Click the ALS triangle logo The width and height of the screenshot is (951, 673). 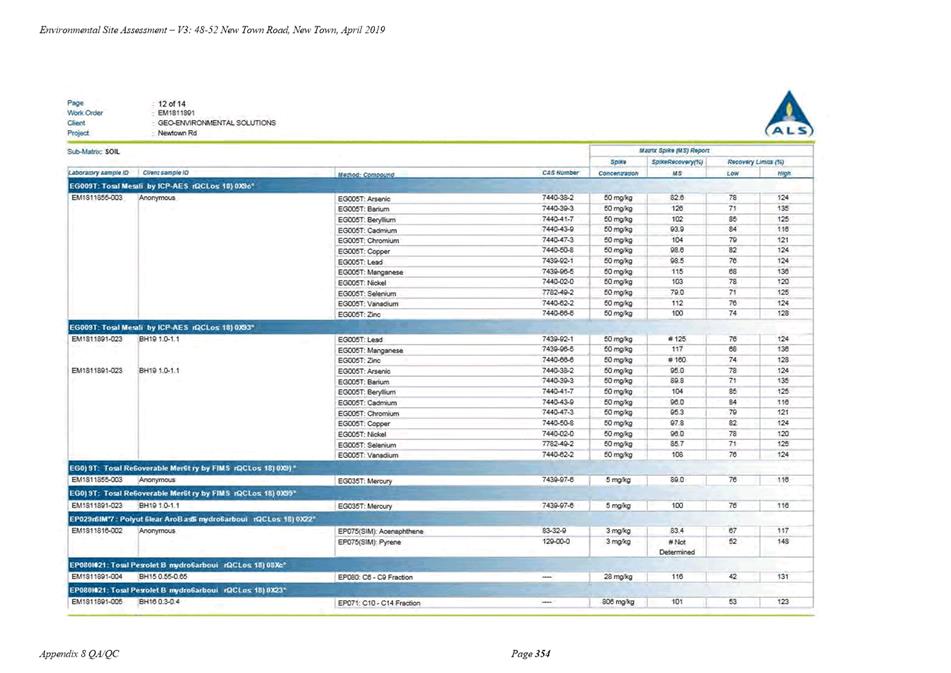(789, 115)
